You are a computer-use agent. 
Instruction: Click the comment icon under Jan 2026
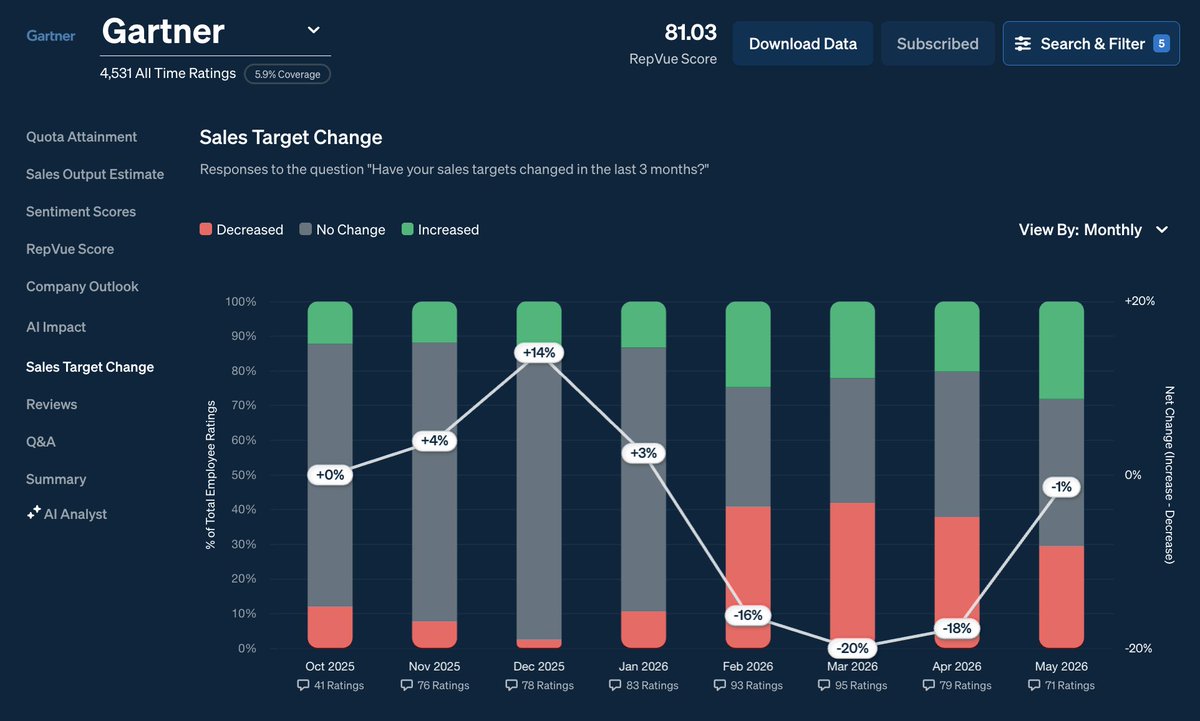pyautogui.click(x=615, y=685)
